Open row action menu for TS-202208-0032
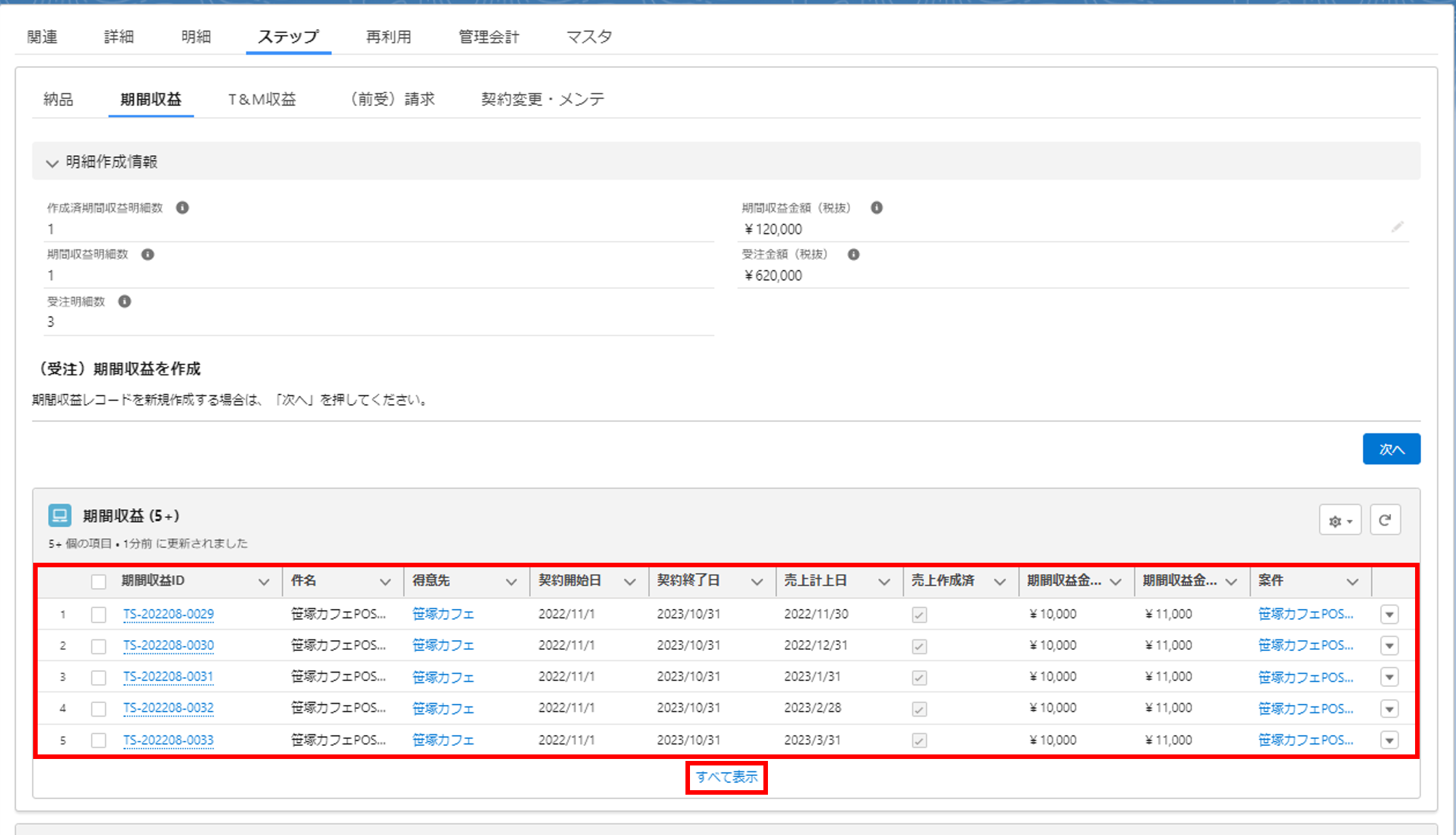The height and width of the screenshot is (835, 1456). 1389,709
